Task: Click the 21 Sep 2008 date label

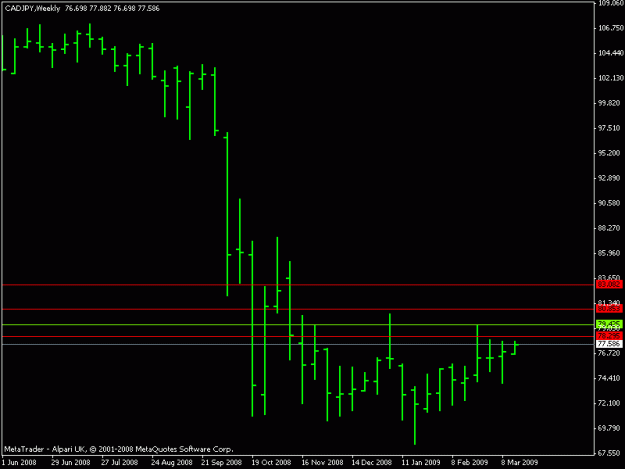Action: 222,463
